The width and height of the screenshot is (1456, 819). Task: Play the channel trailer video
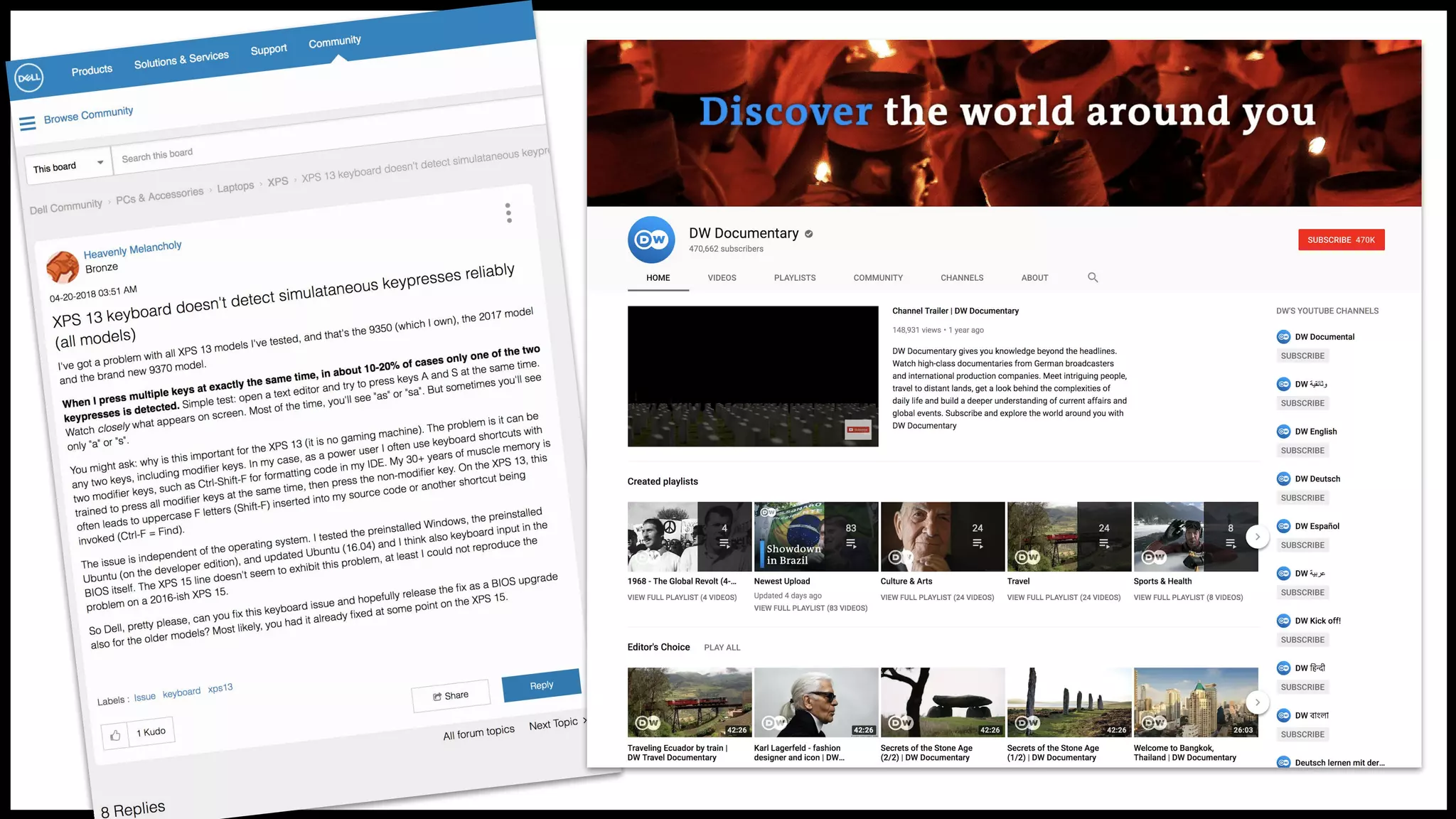pos(753,376)
